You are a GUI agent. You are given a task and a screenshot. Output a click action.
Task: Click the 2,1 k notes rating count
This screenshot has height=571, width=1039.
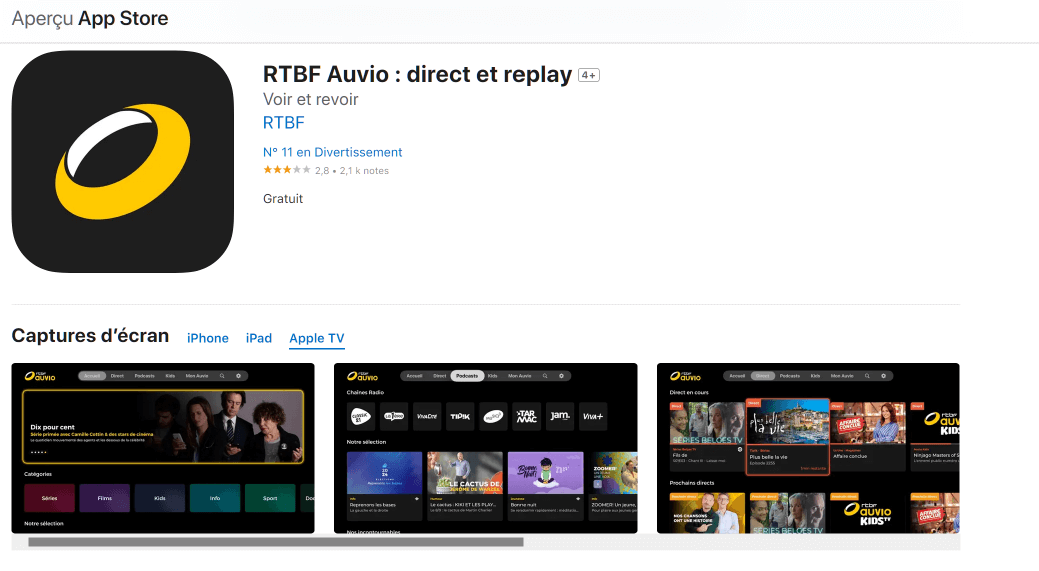pos(364,171)
